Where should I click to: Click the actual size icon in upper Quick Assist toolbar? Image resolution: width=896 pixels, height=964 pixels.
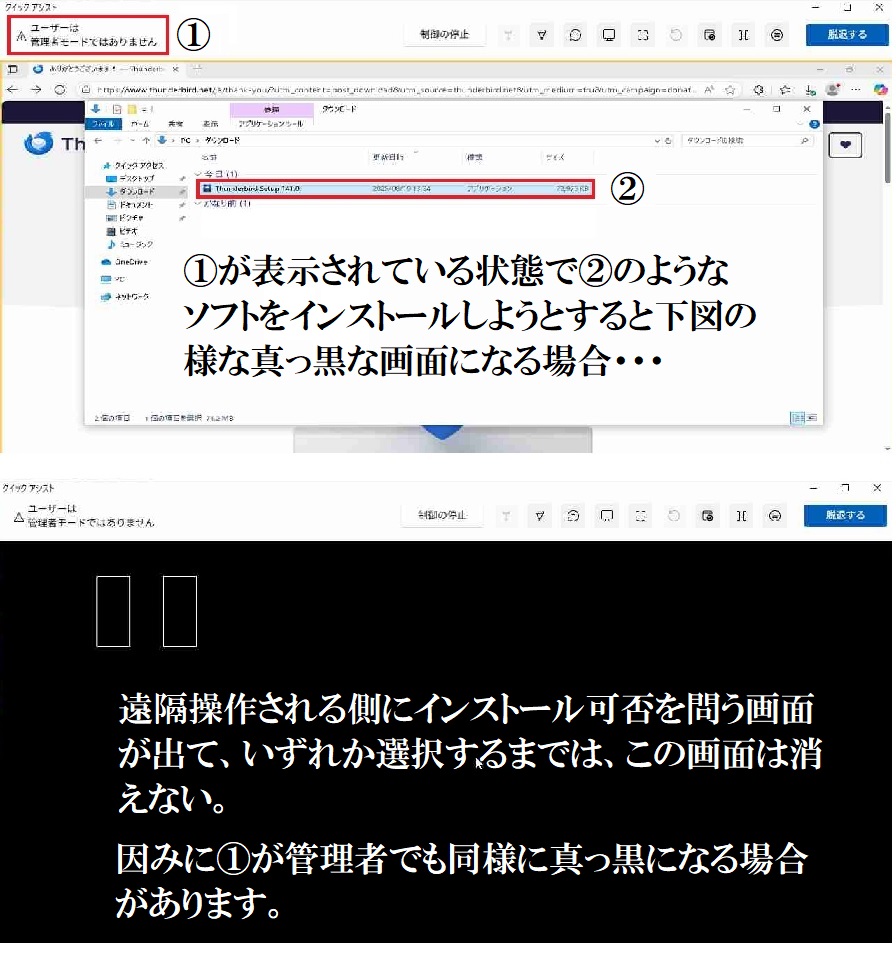tap(643, 35)
